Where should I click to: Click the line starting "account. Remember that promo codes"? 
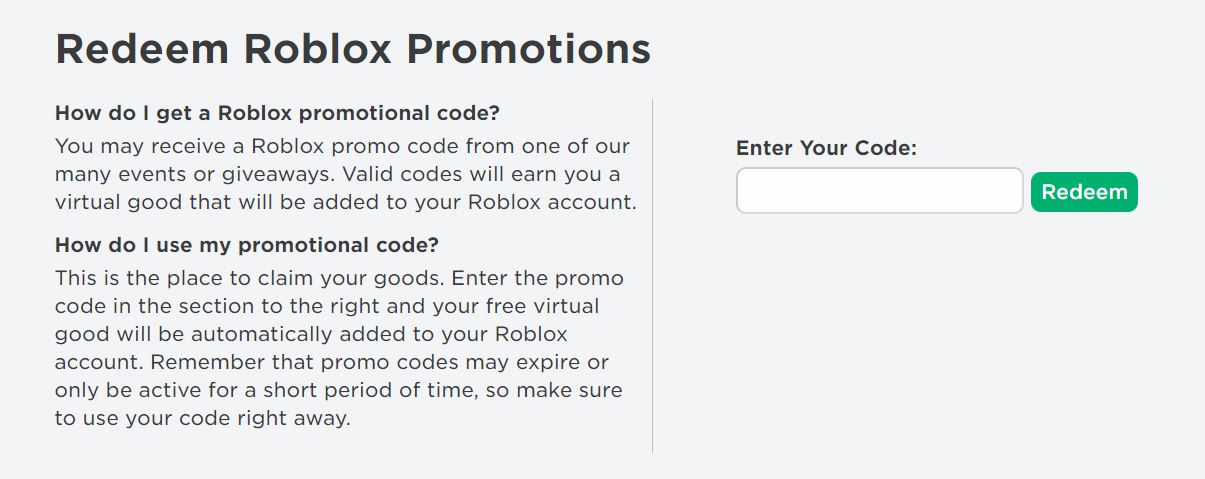click(x=332, y=362)
